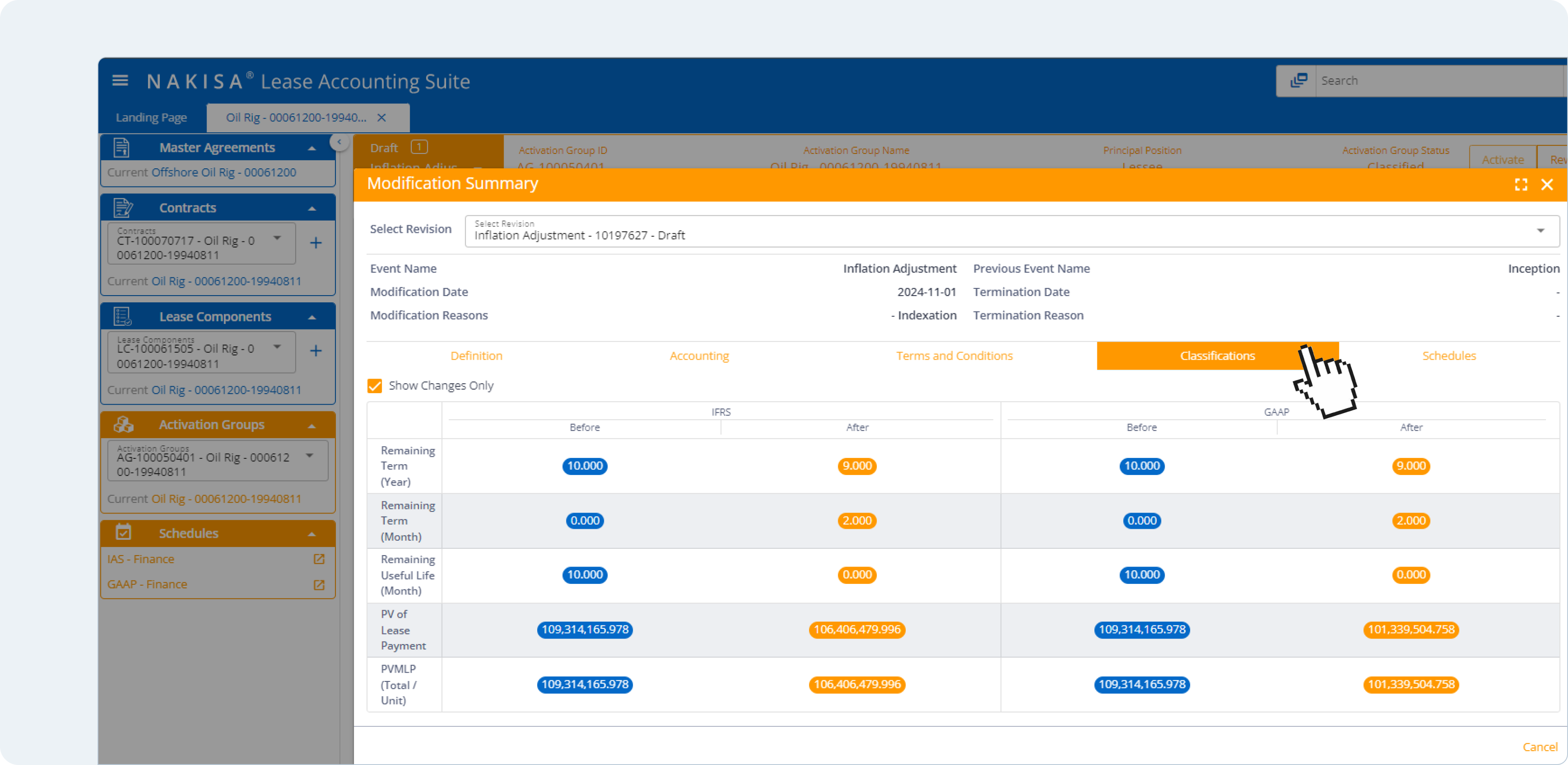Switch to the Definition tab
The width and height of the screenshot is (1568, 765).
(x=477, y=355)
